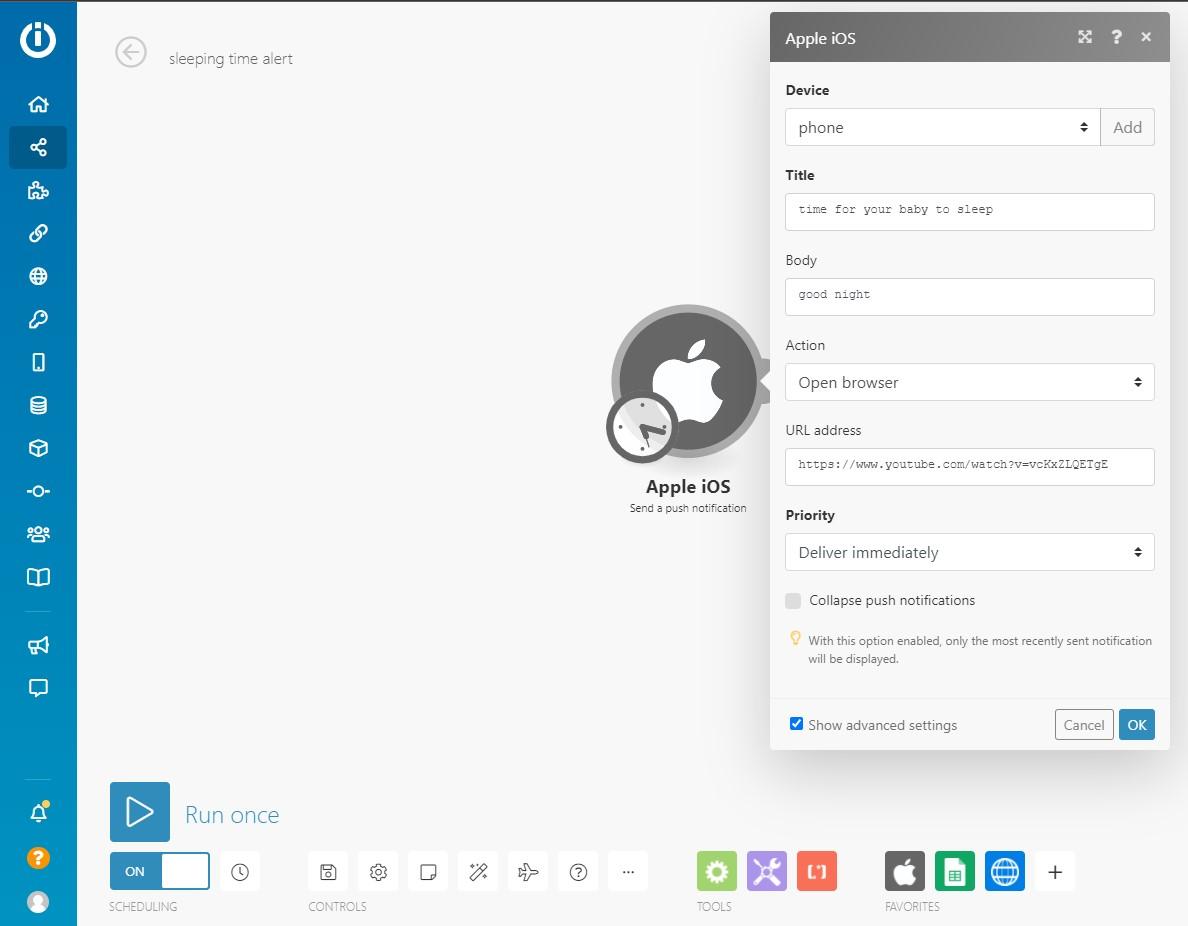Image resolution: width=1188 pixels, height=926 pixels.
Task: Click Add button next to Device
Action: point(1127,127)
